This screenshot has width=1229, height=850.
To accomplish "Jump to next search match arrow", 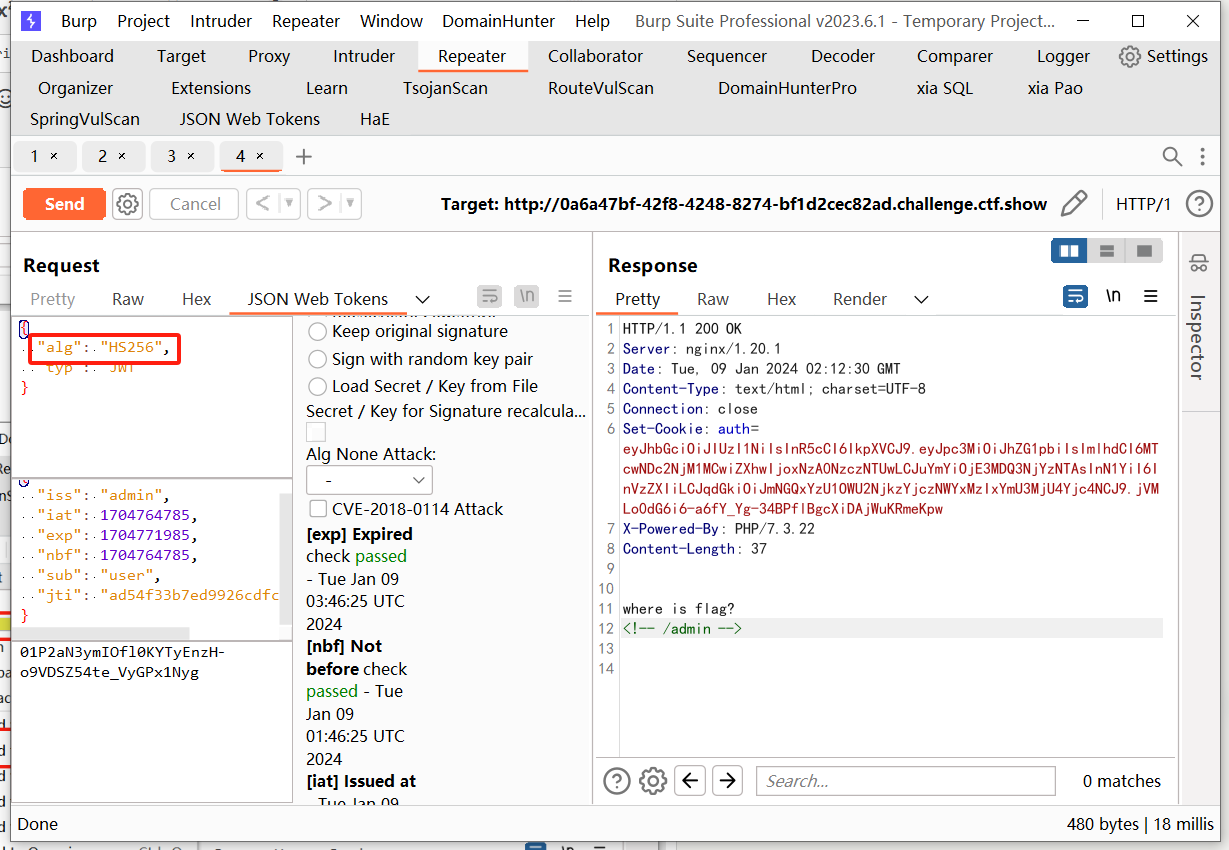I will pyautogui.click(x=727, y=781).
